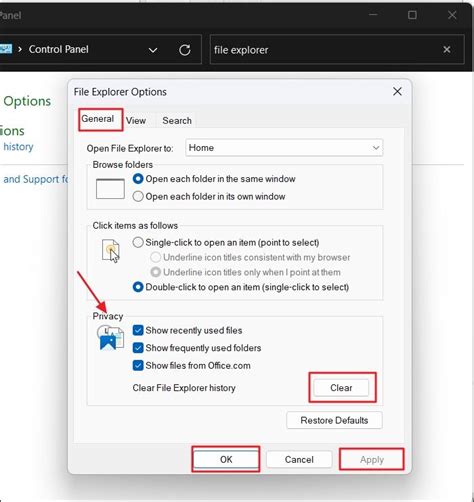This screenshot has height=502, width=474.
Task: Toggle 'Show recently used files' checkbox
Action: (138, 330)
